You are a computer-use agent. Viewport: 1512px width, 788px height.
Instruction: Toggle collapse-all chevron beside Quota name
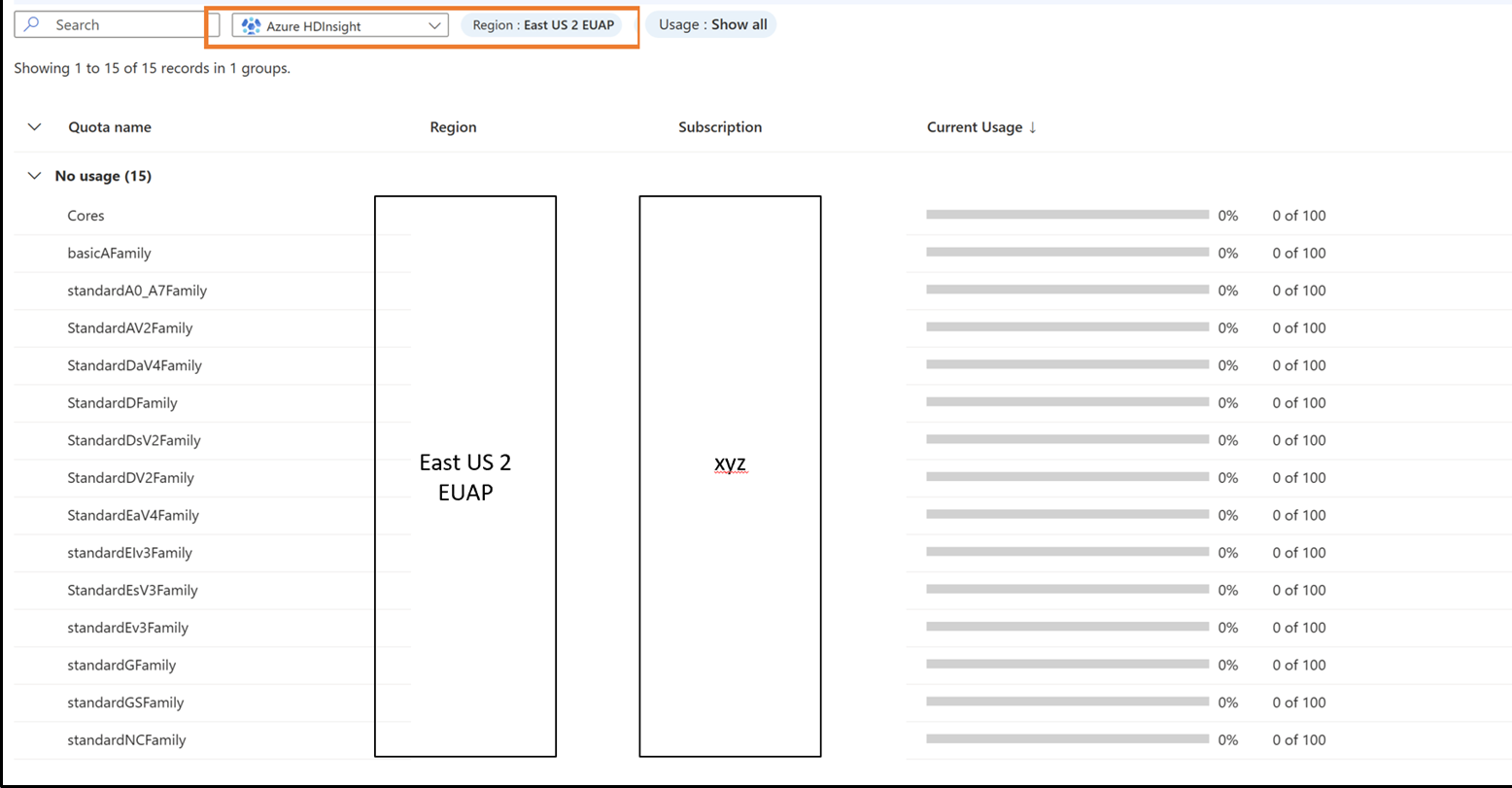35,127
